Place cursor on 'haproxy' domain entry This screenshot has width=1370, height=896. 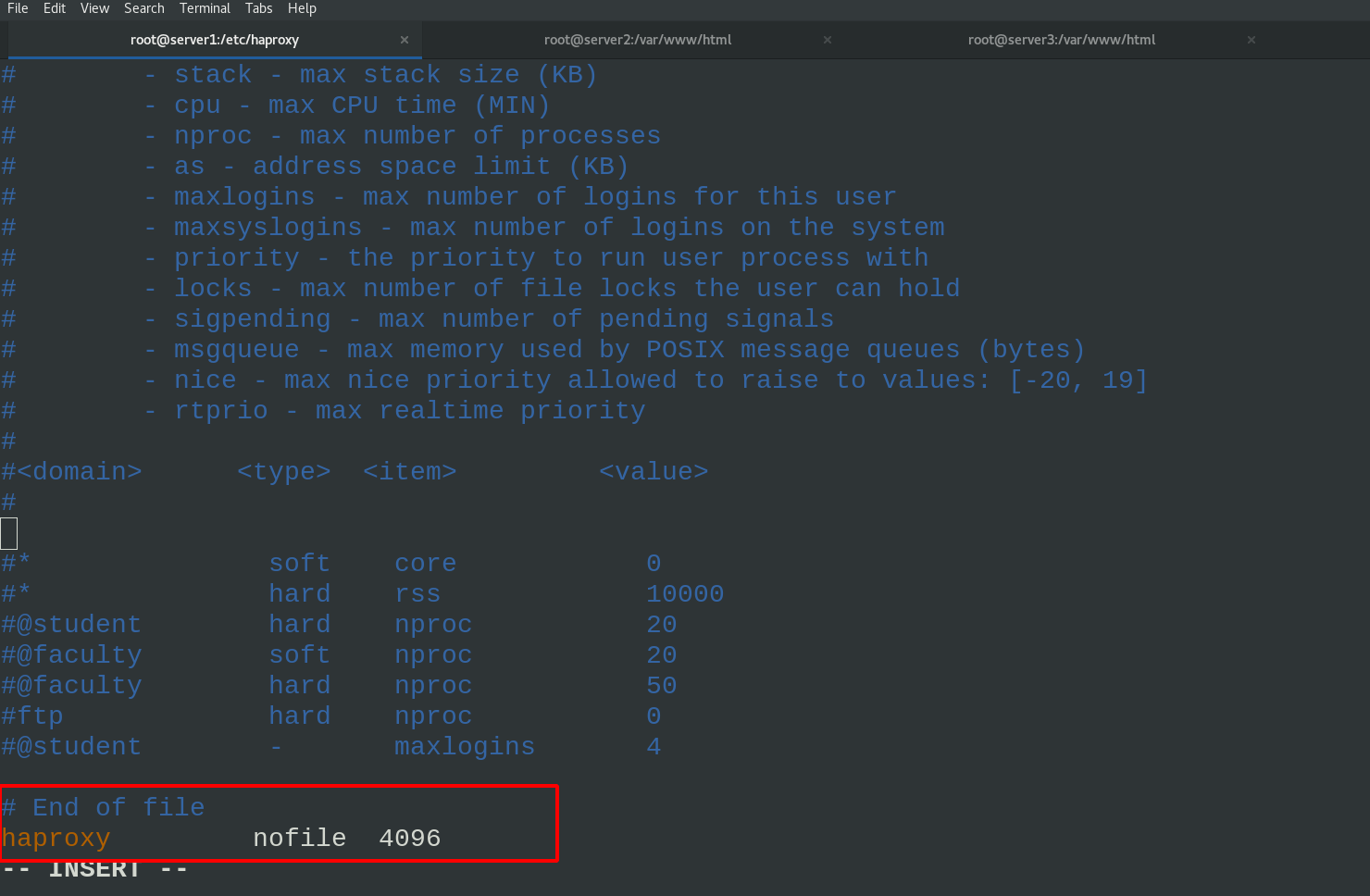tap(56, 838)
